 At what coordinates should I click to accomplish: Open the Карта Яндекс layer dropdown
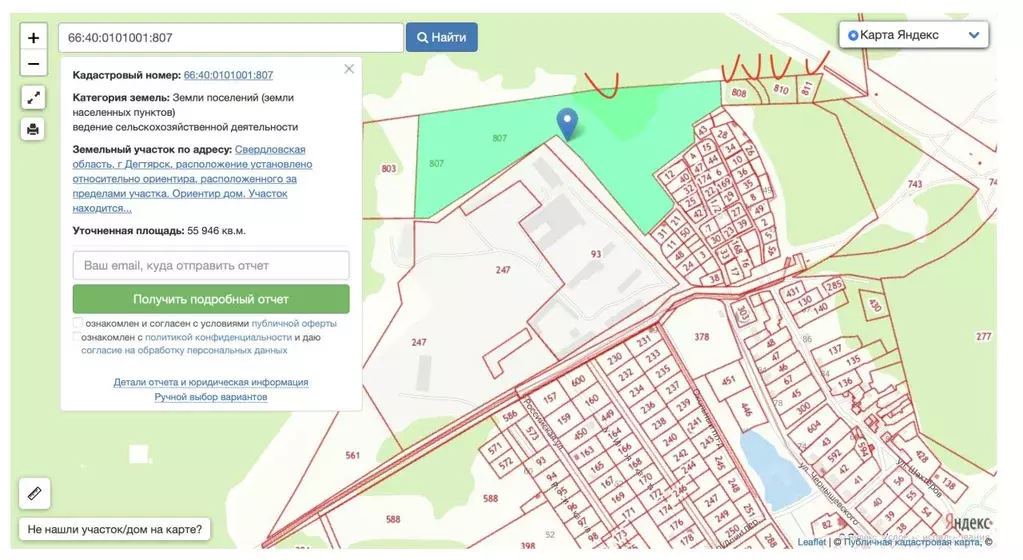pos(974,35)
